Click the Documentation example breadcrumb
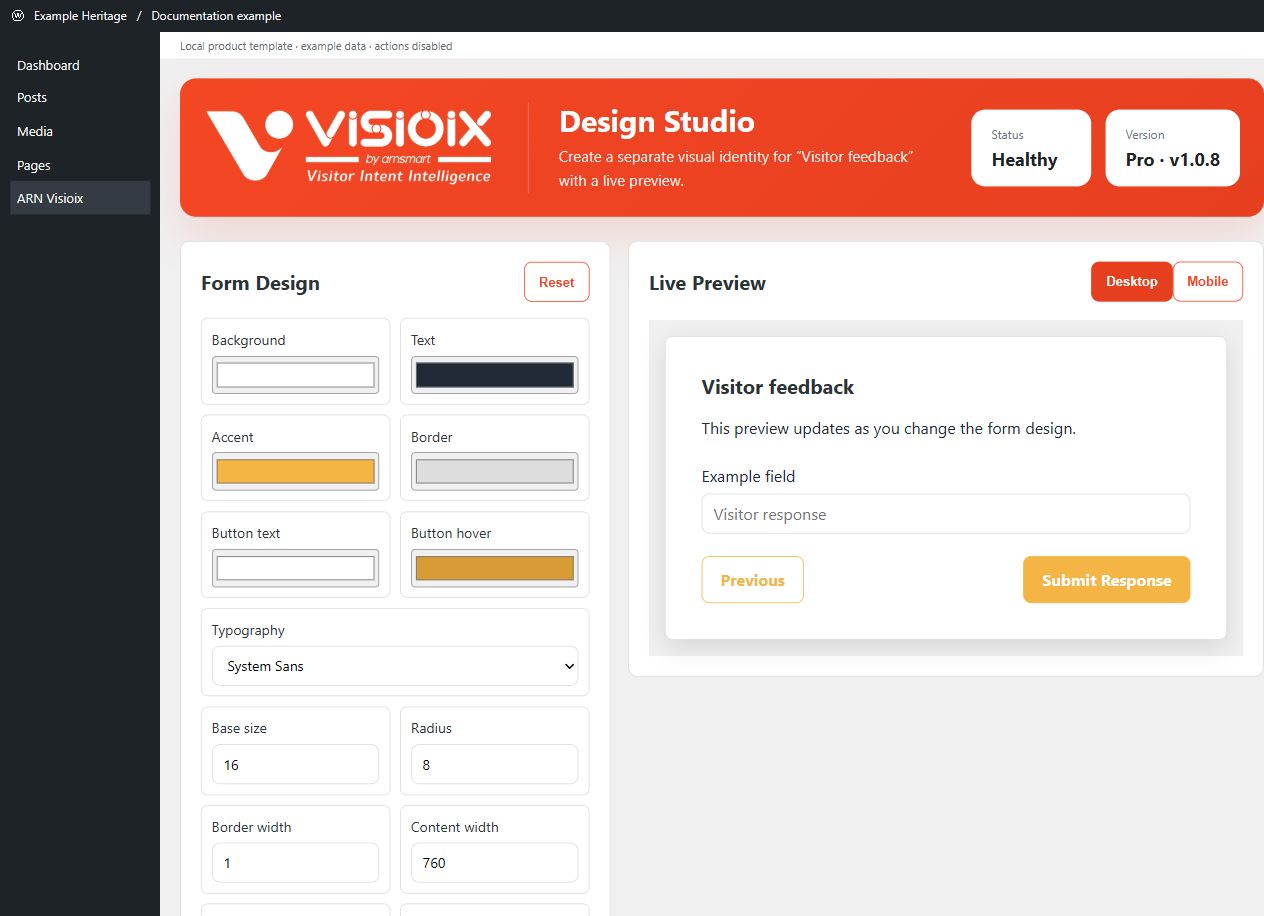The image size is (1264, 916). pos(216,16)
